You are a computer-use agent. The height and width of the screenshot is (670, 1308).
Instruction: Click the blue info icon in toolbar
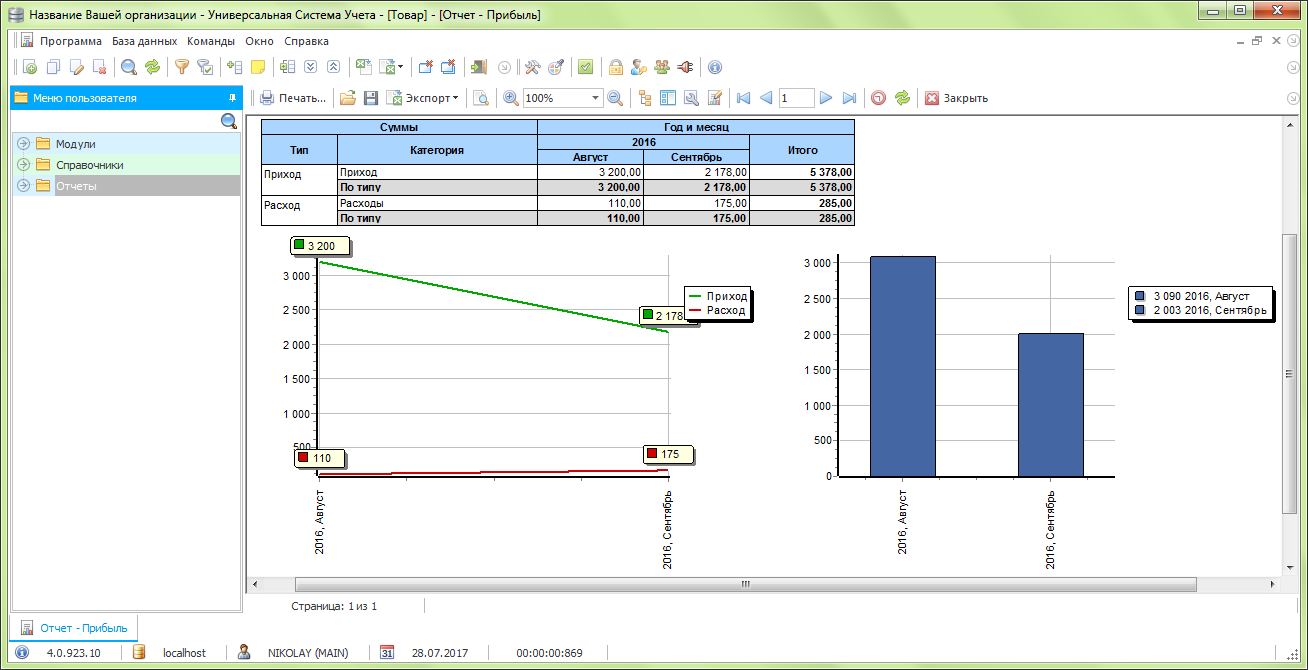coord(715,67)
